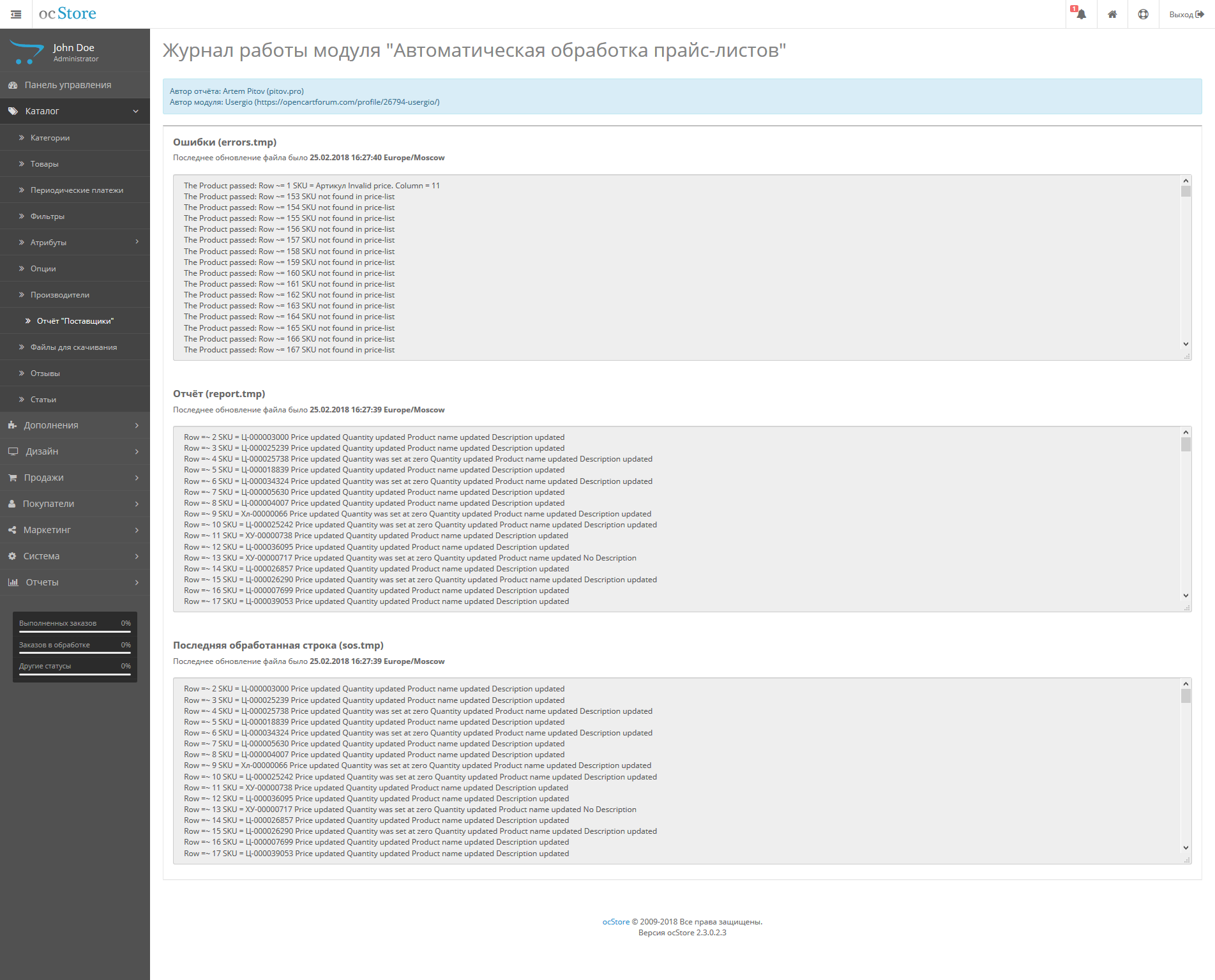The width and height of the screenshot is (1215, 980).
Task: Click the puzzle icon beside Дополнения
Action: pos(12,425)
